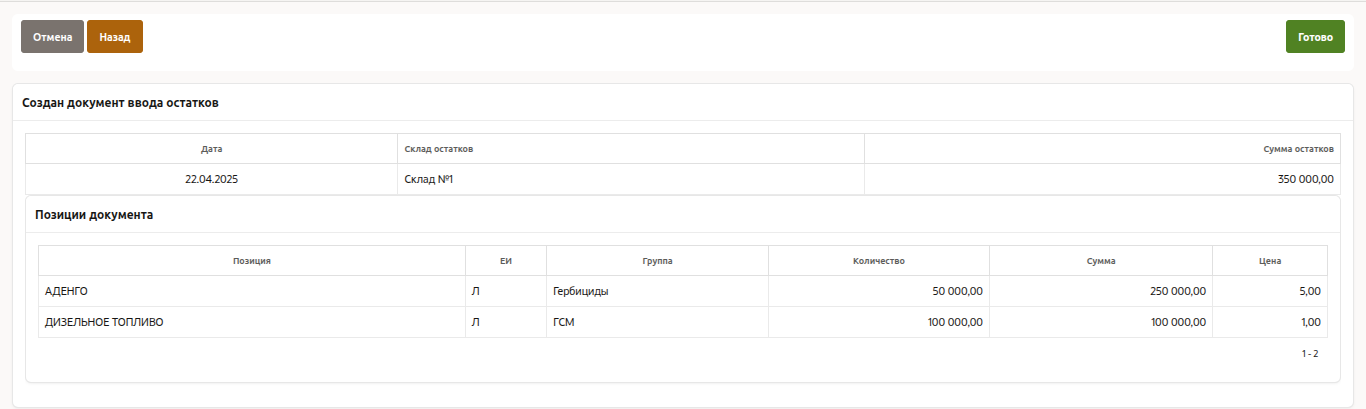The width and height of the screenshot is (1366, 409).
Task: Click the Дата column header
Action: (x=211, y=149)
